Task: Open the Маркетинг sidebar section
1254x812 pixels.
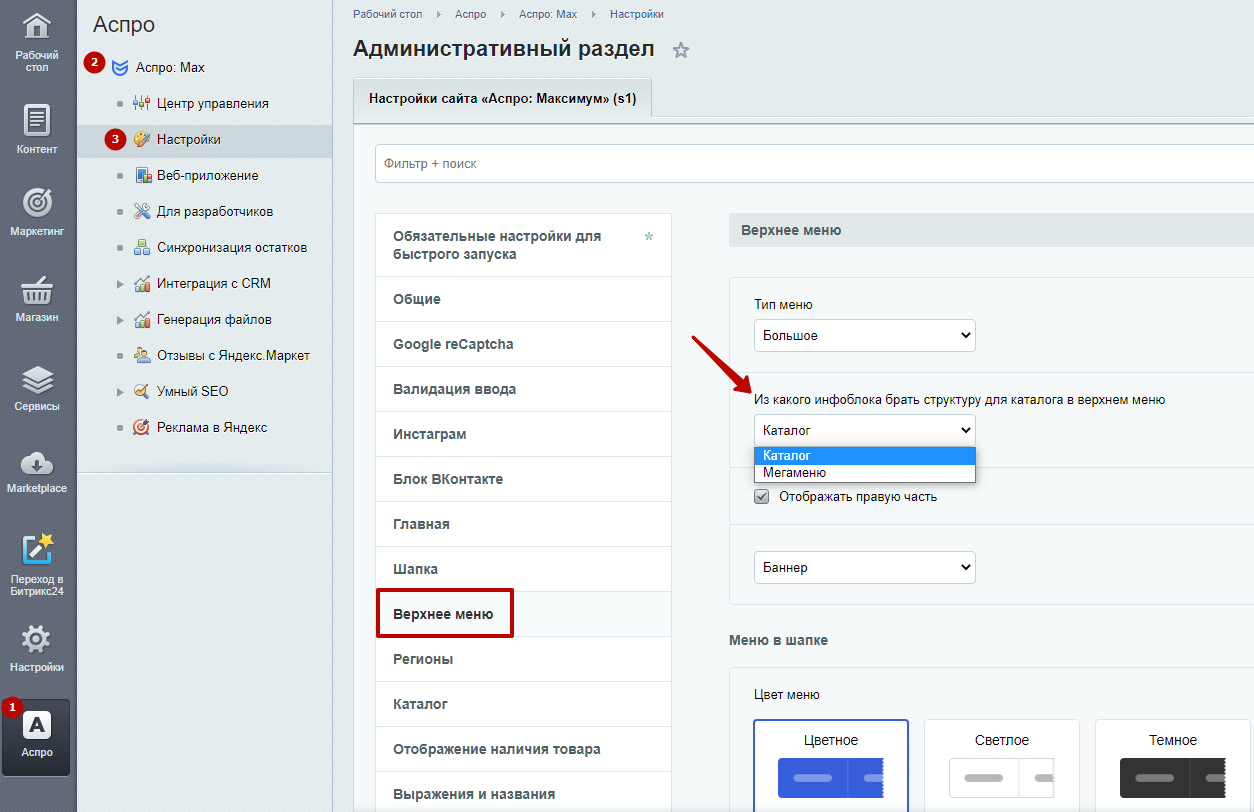Action: 37,203
